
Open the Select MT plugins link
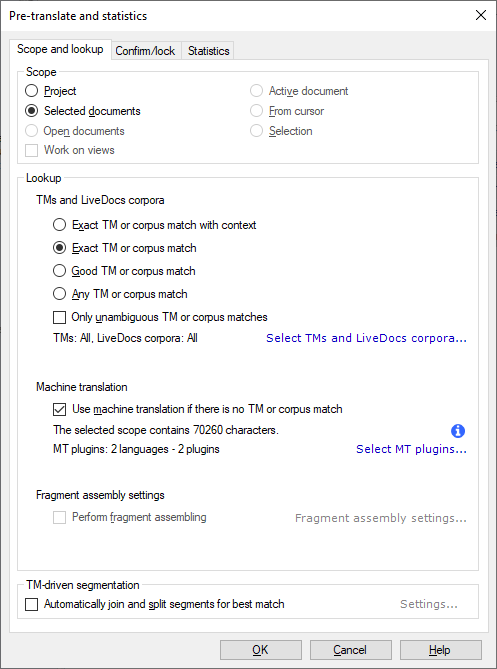tap(411, 449)
